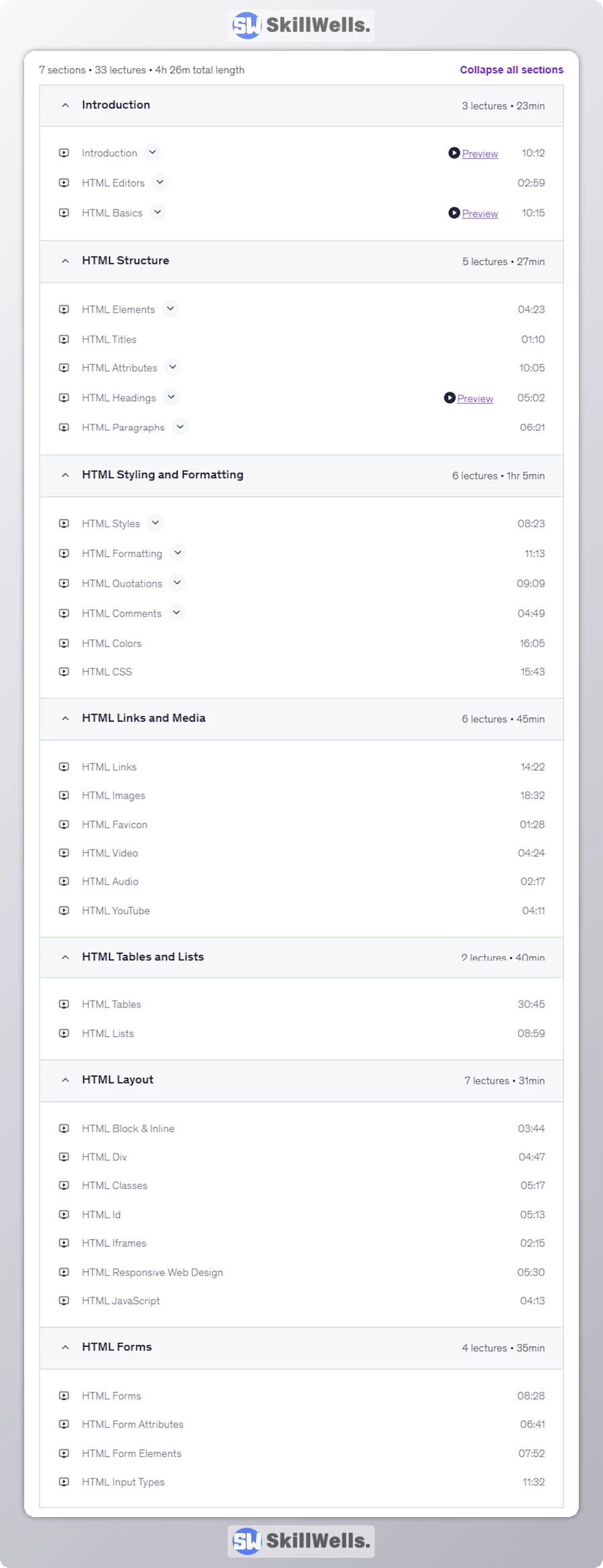603x1568 pixels.
Task: Expand the HTML Basics lecture description
Action: pos(157,212)
